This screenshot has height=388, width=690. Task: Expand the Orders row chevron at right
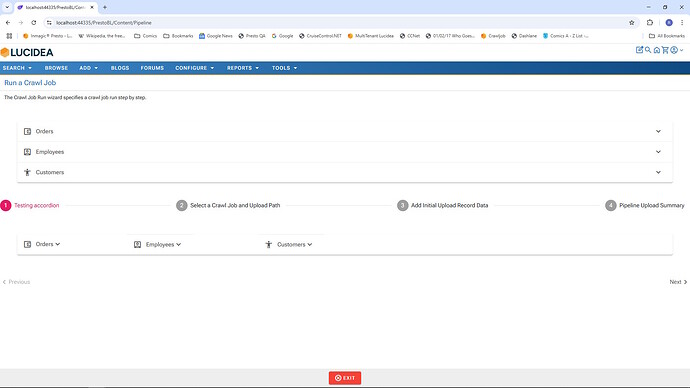coord(658,131)
